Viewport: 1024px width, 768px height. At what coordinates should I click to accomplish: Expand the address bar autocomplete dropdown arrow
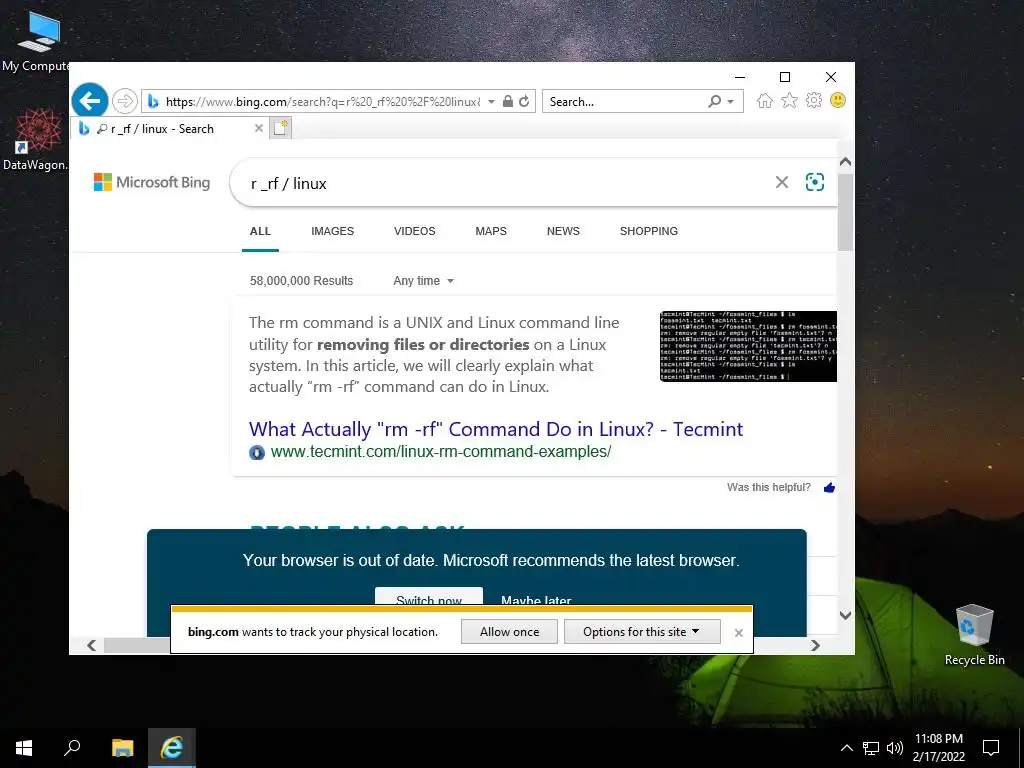click(491, 102)
